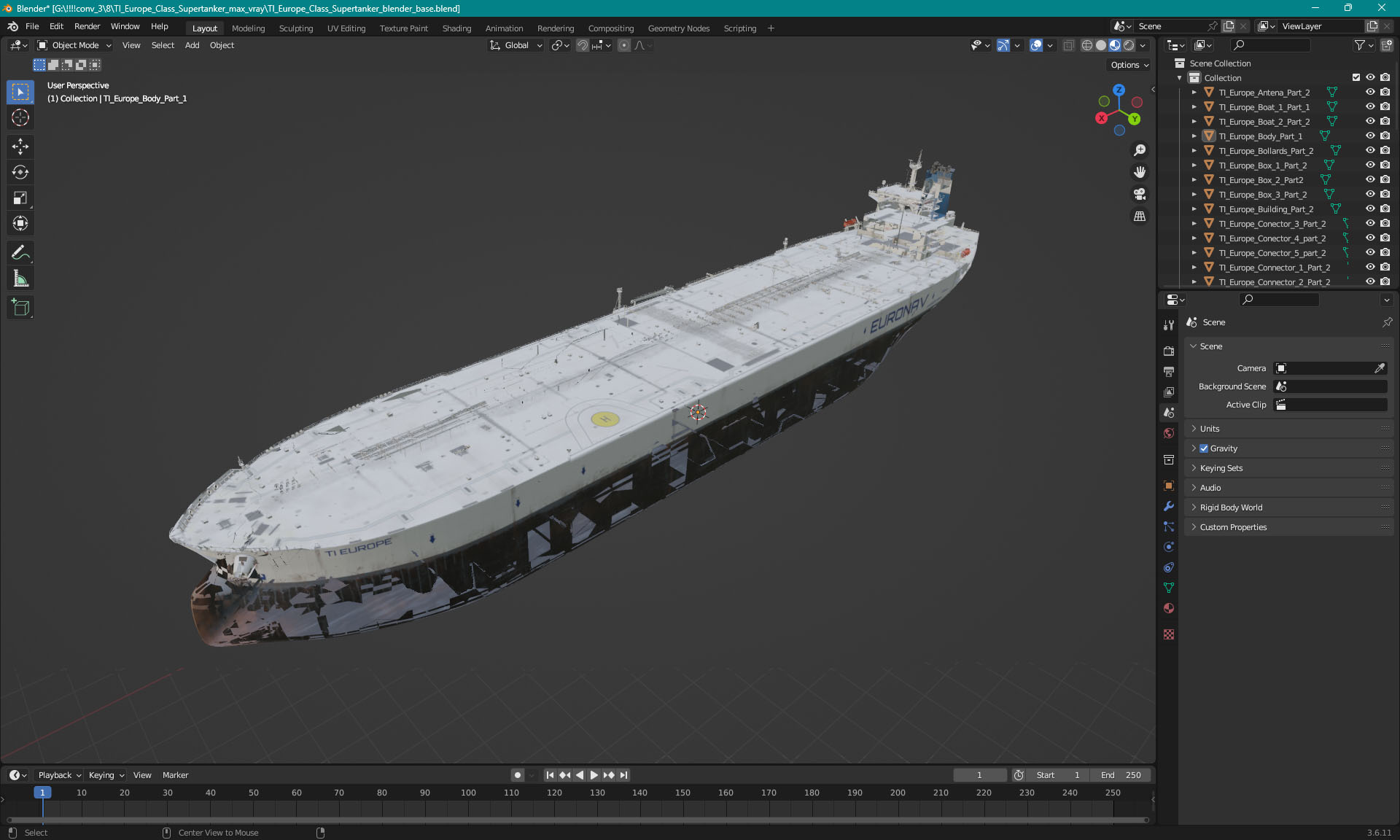The width and height of the screenshot is (1400, 840).
Task: Jump to the timeline end frame
Action: pos(623,775)
